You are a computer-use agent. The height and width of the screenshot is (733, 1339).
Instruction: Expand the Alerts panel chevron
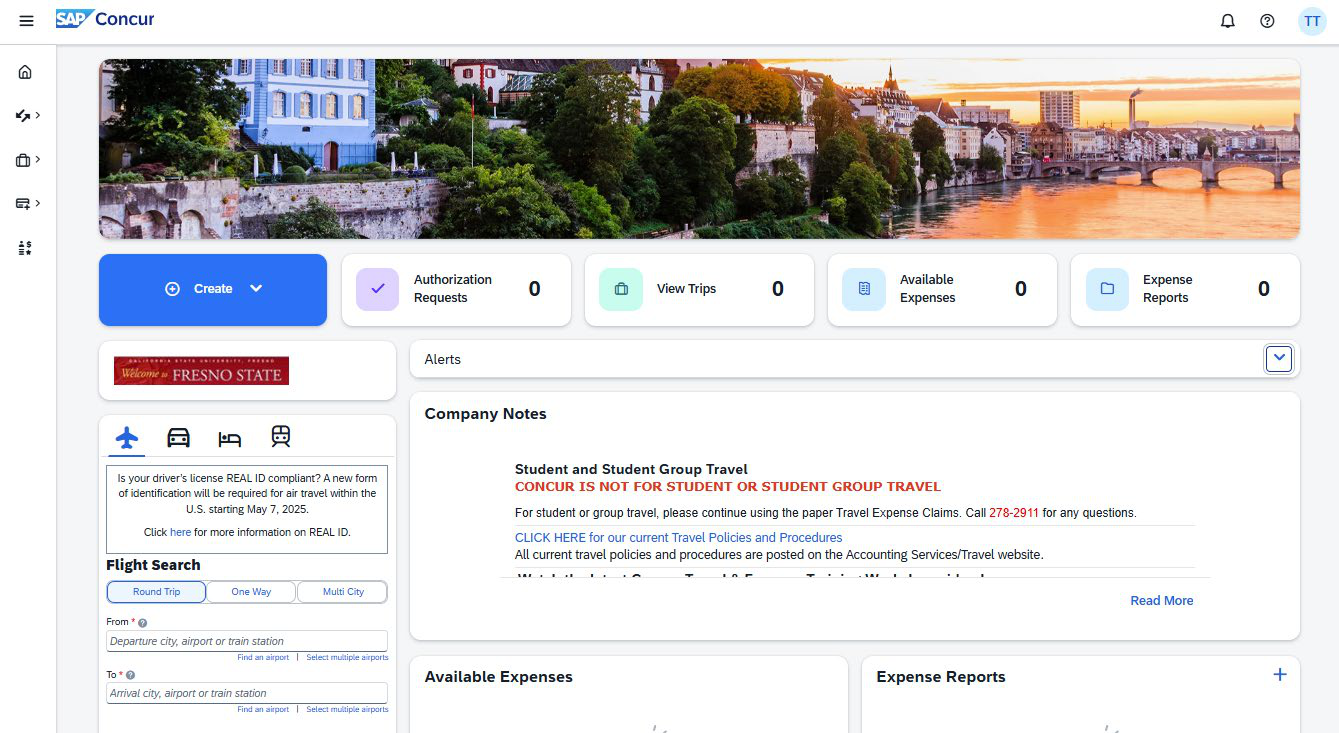[x=1279, y=359]
